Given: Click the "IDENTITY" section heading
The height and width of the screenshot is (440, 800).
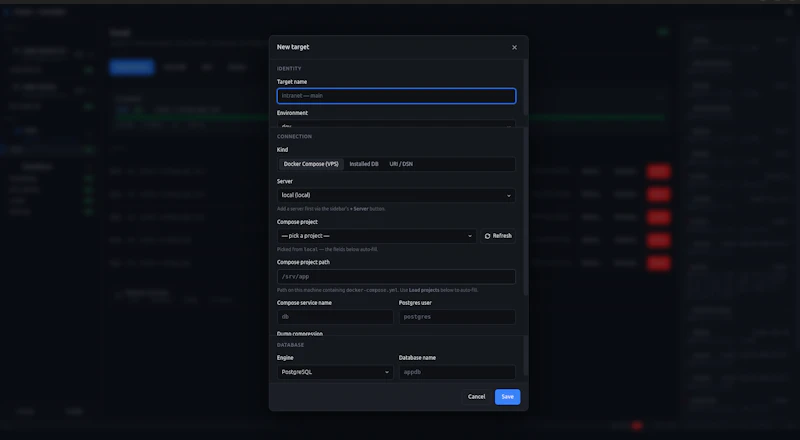Looking at the screenshot, I should point(289,68).
